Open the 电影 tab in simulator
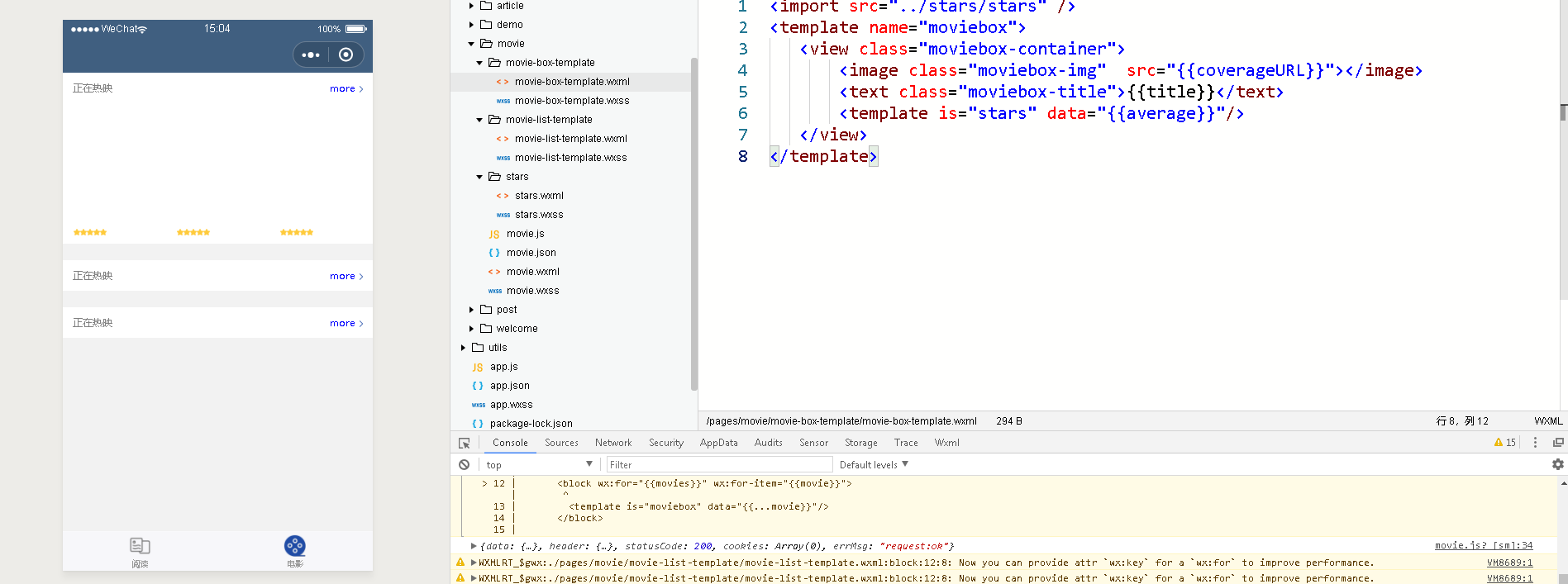The image size is (1568, 584). pyautogui.click(x=295, y=551)
